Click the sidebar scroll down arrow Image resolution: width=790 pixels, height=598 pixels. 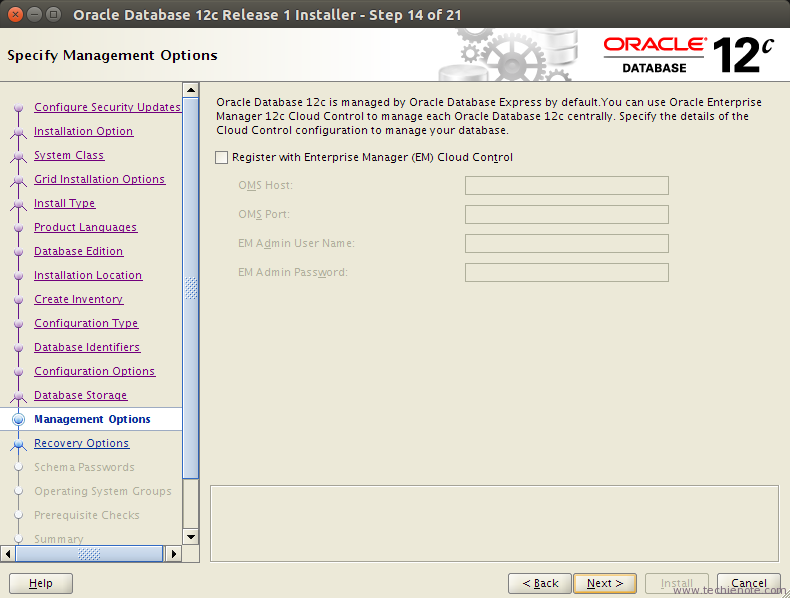[x=191, y=537]
